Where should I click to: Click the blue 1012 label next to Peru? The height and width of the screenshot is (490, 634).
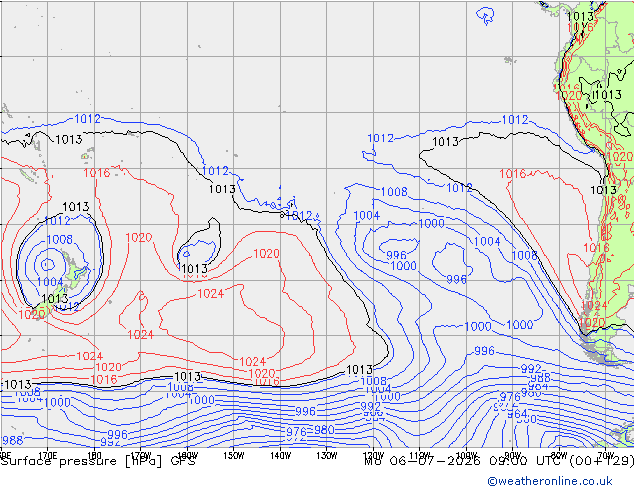(515, 120)
